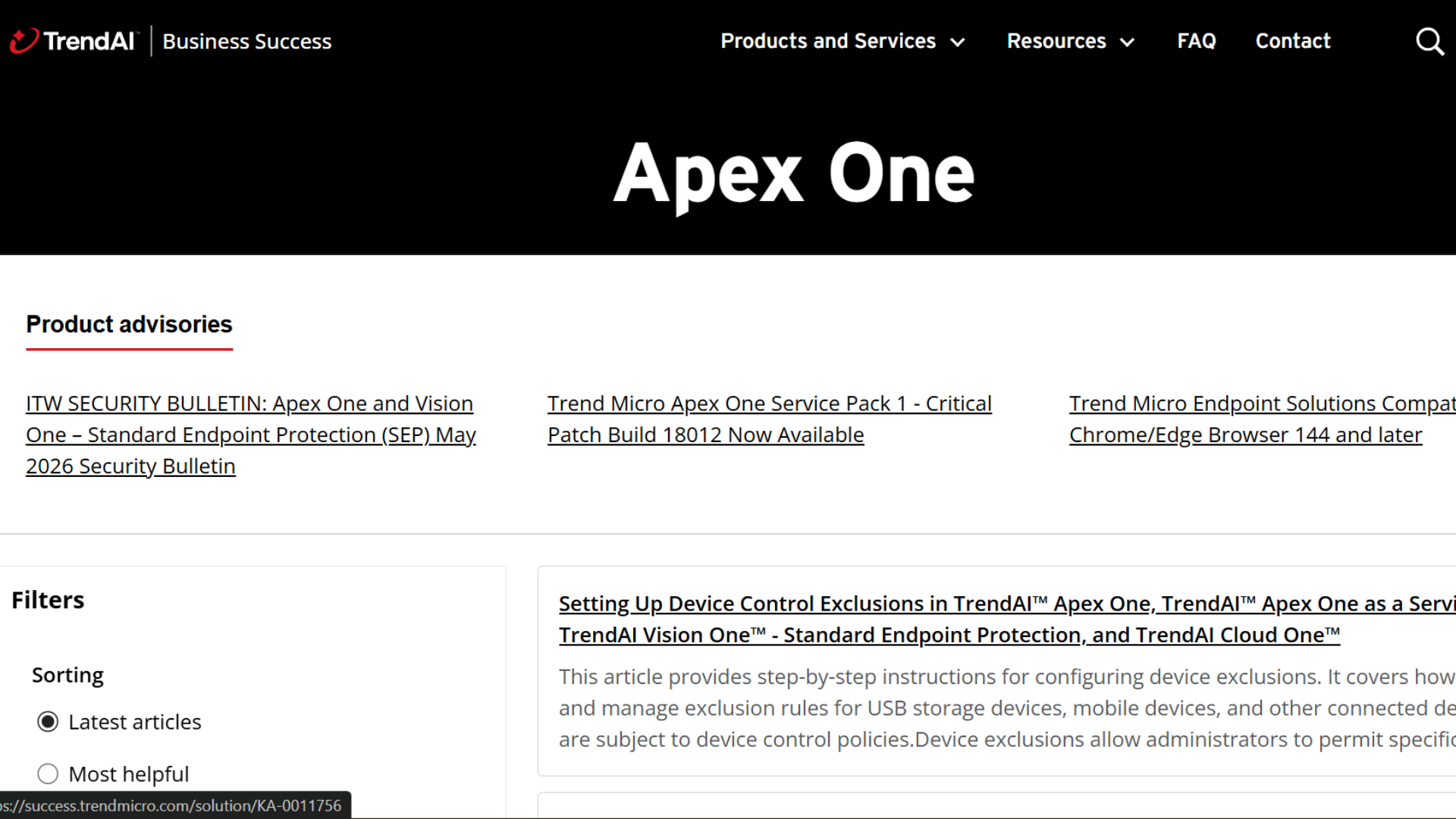Go to the Contact page
This screenshot has width=1456, height=819.
click(x=1293, y=41)
